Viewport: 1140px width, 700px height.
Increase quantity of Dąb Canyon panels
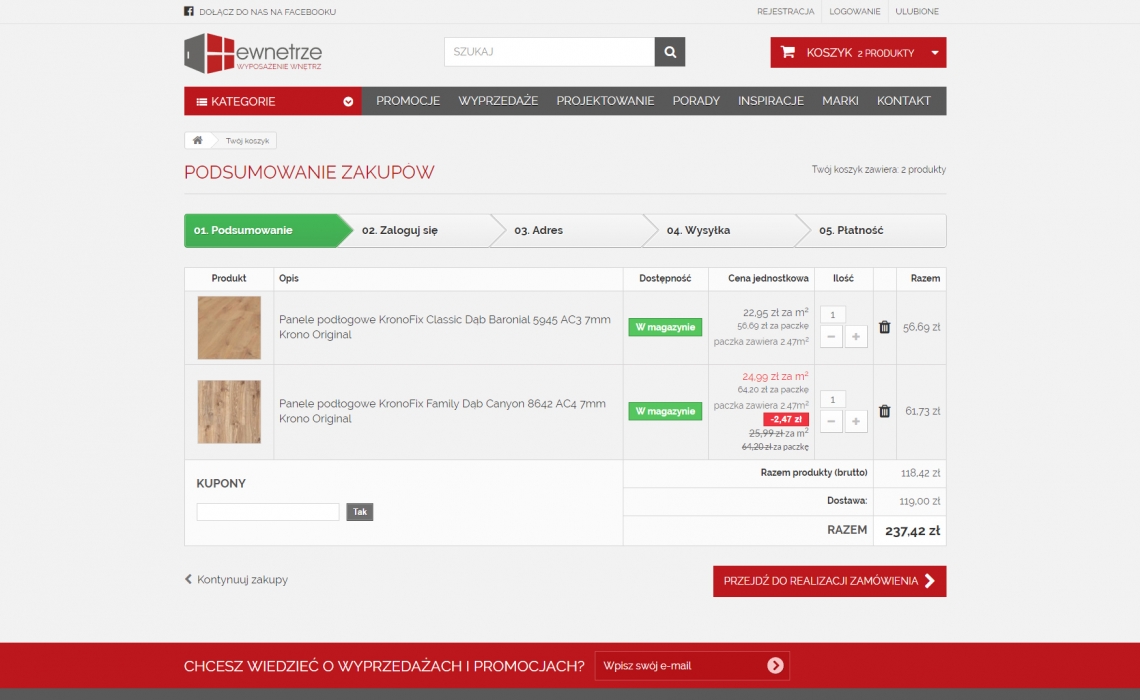856,421
